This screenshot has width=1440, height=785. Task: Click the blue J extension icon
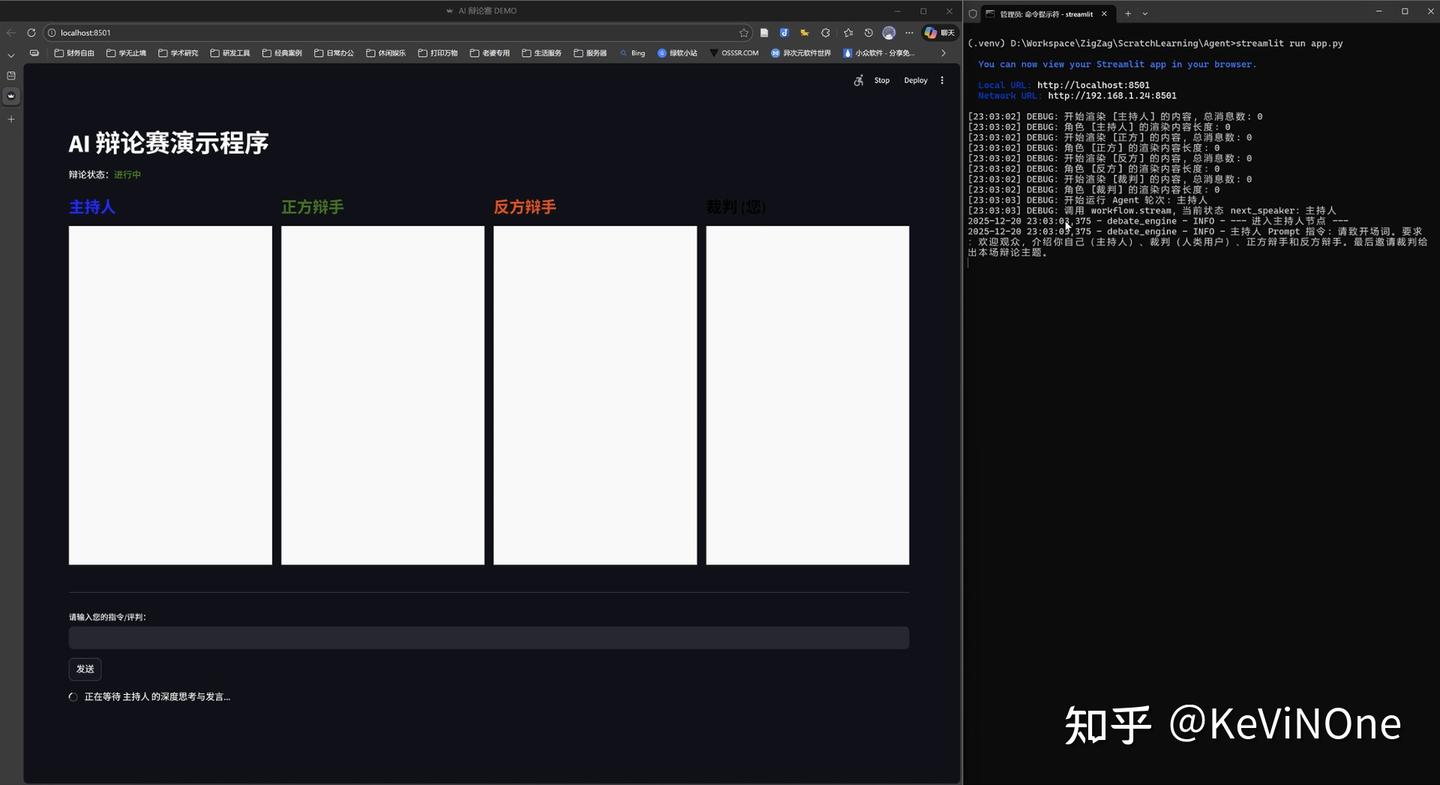(x=784, y=32)
